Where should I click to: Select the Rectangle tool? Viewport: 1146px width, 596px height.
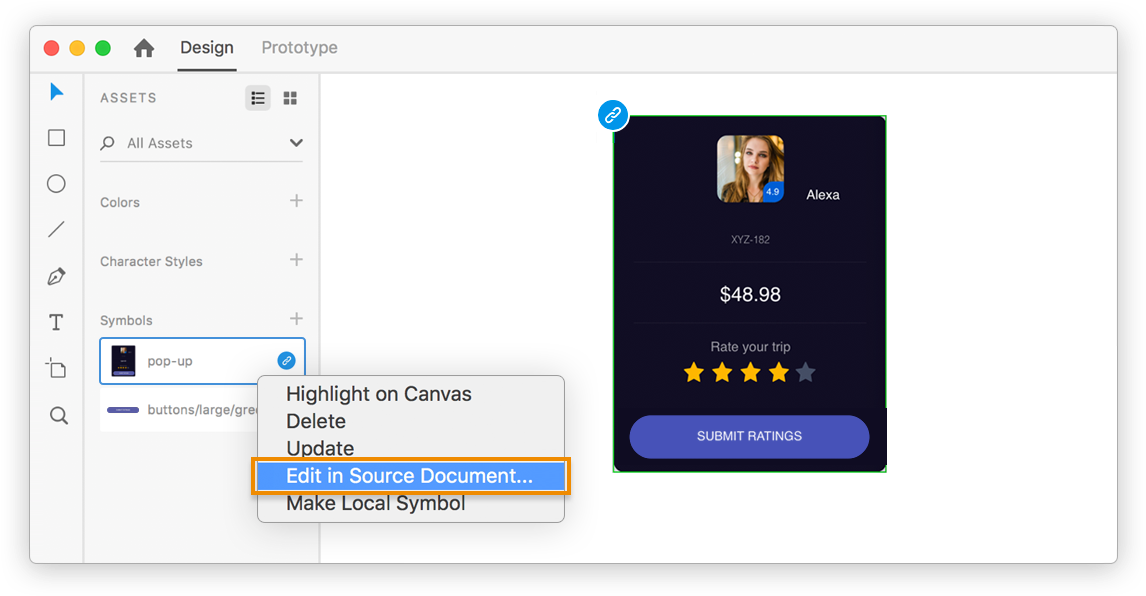tap(57, 138)
